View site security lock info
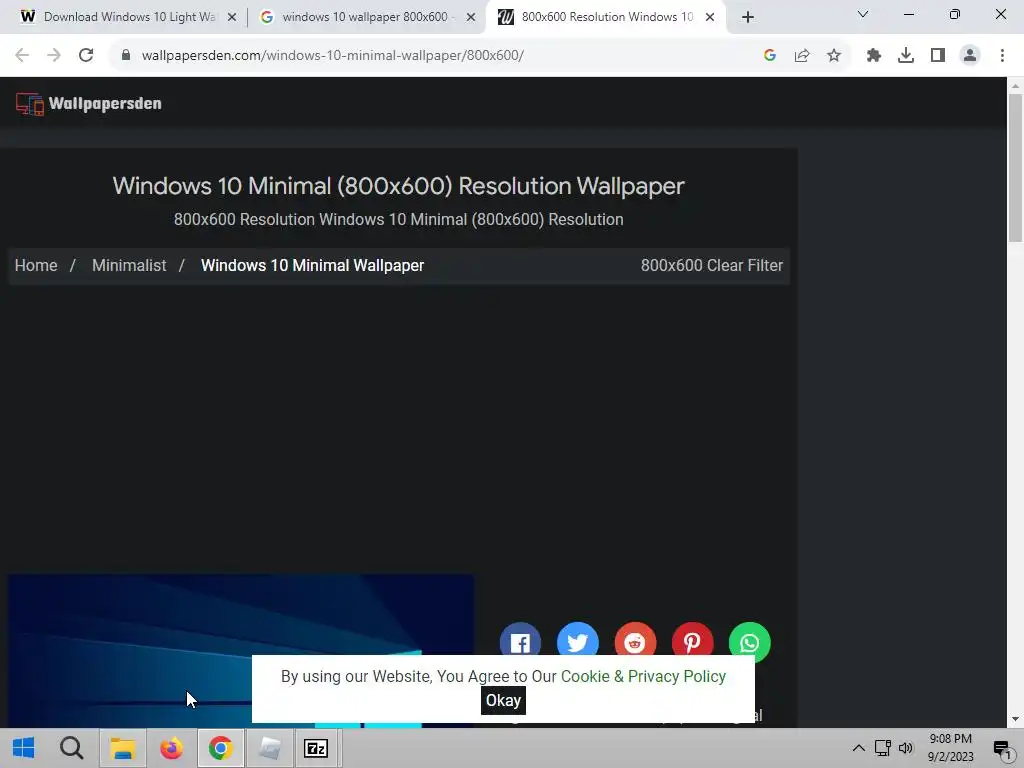The height and width of the screenshot is (768, 1024). [126, 56]
